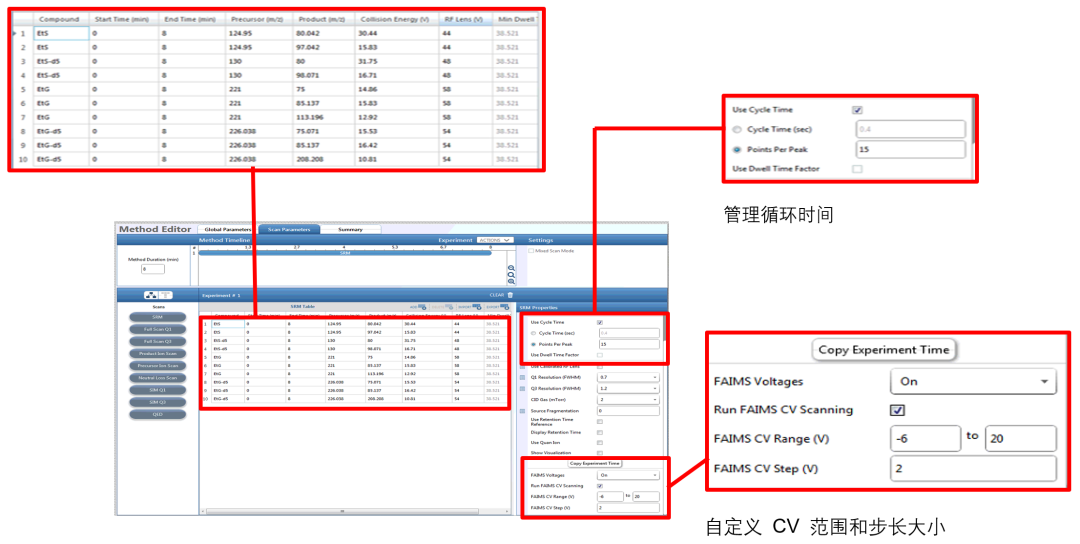Click the Source Fragmentation value field

pyautogui.click(x=628, y=411)
